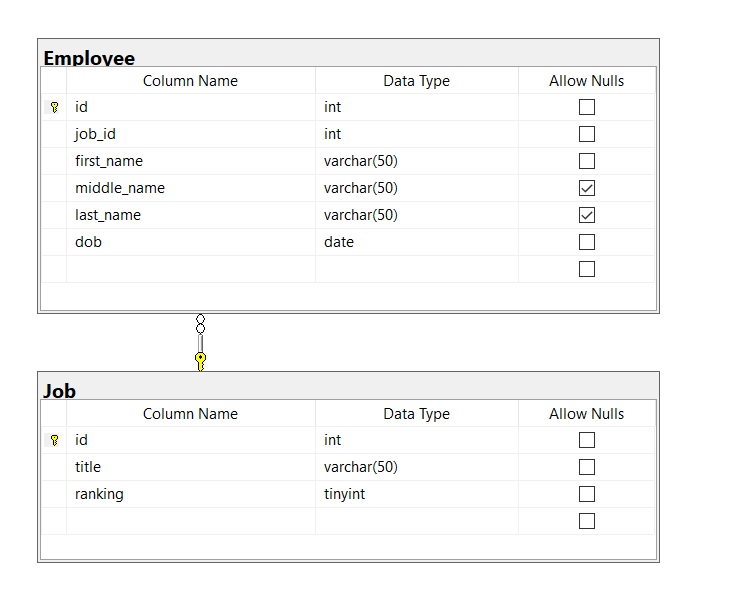Click empty column name cell in Employee table
Screen dimensions: 738x592
191,269
